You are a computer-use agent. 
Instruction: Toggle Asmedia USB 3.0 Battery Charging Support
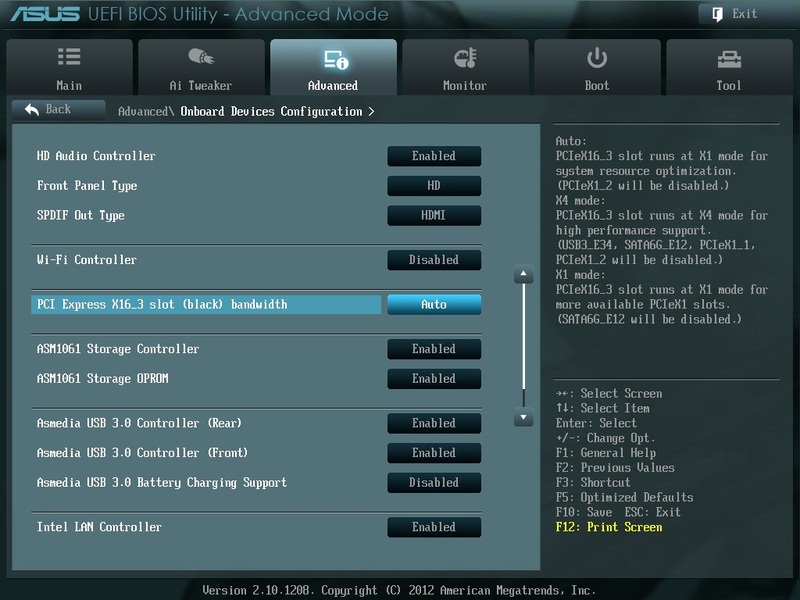434,482
